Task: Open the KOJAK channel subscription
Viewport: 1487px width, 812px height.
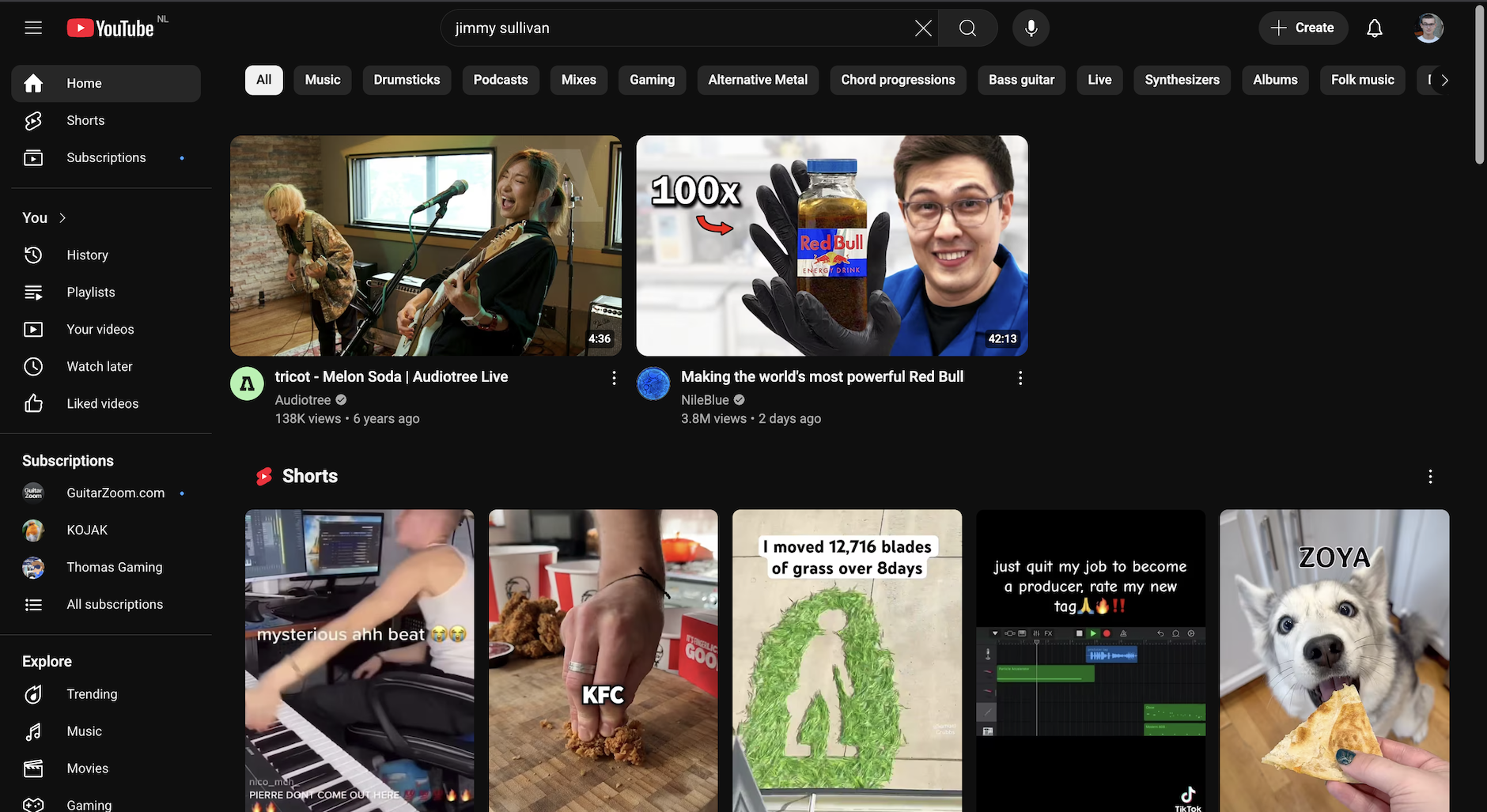Action: click(106, 530)
